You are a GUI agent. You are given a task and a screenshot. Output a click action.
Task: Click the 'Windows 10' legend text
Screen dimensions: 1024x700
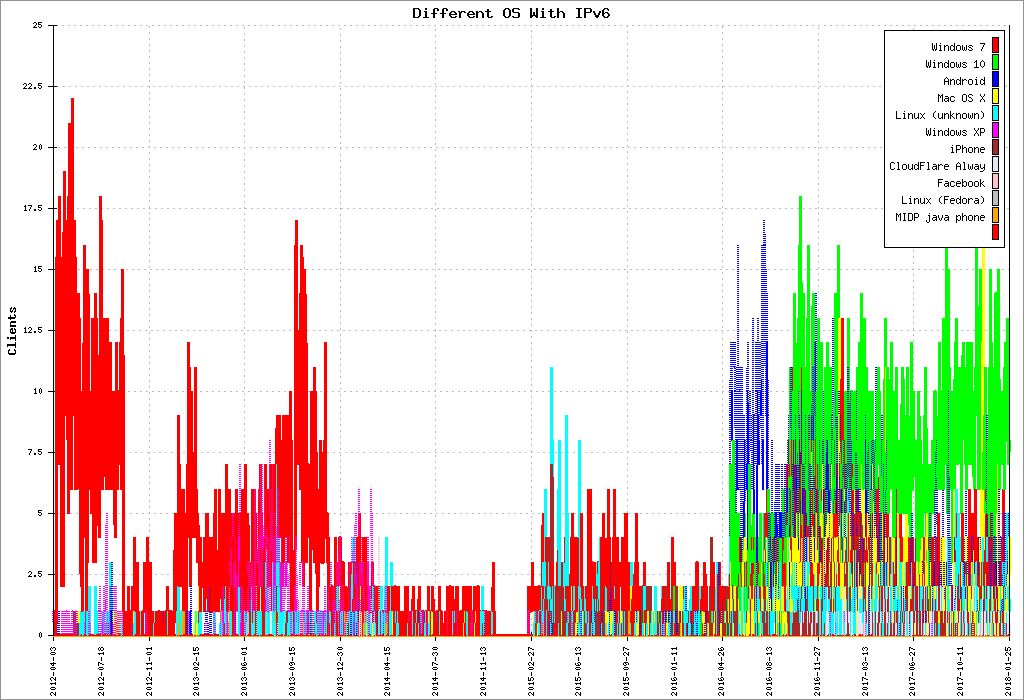point(954,64)
